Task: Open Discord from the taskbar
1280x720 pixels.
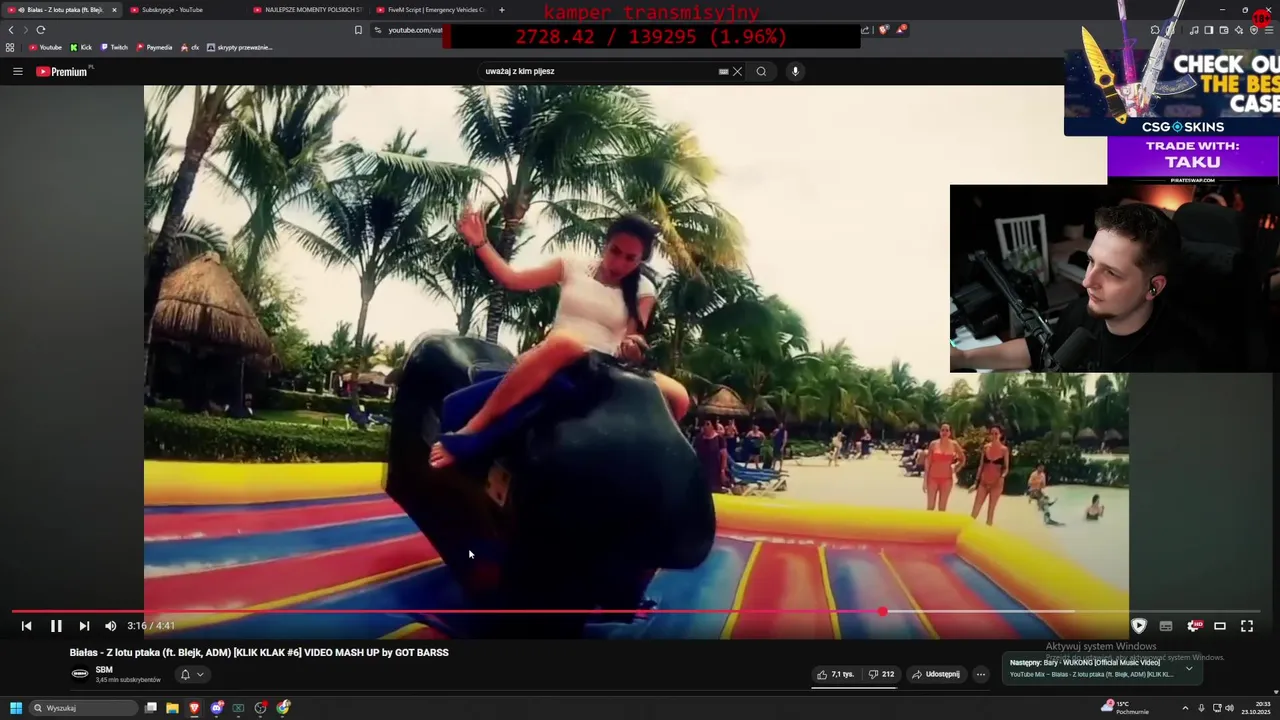Action: point(216,708)
